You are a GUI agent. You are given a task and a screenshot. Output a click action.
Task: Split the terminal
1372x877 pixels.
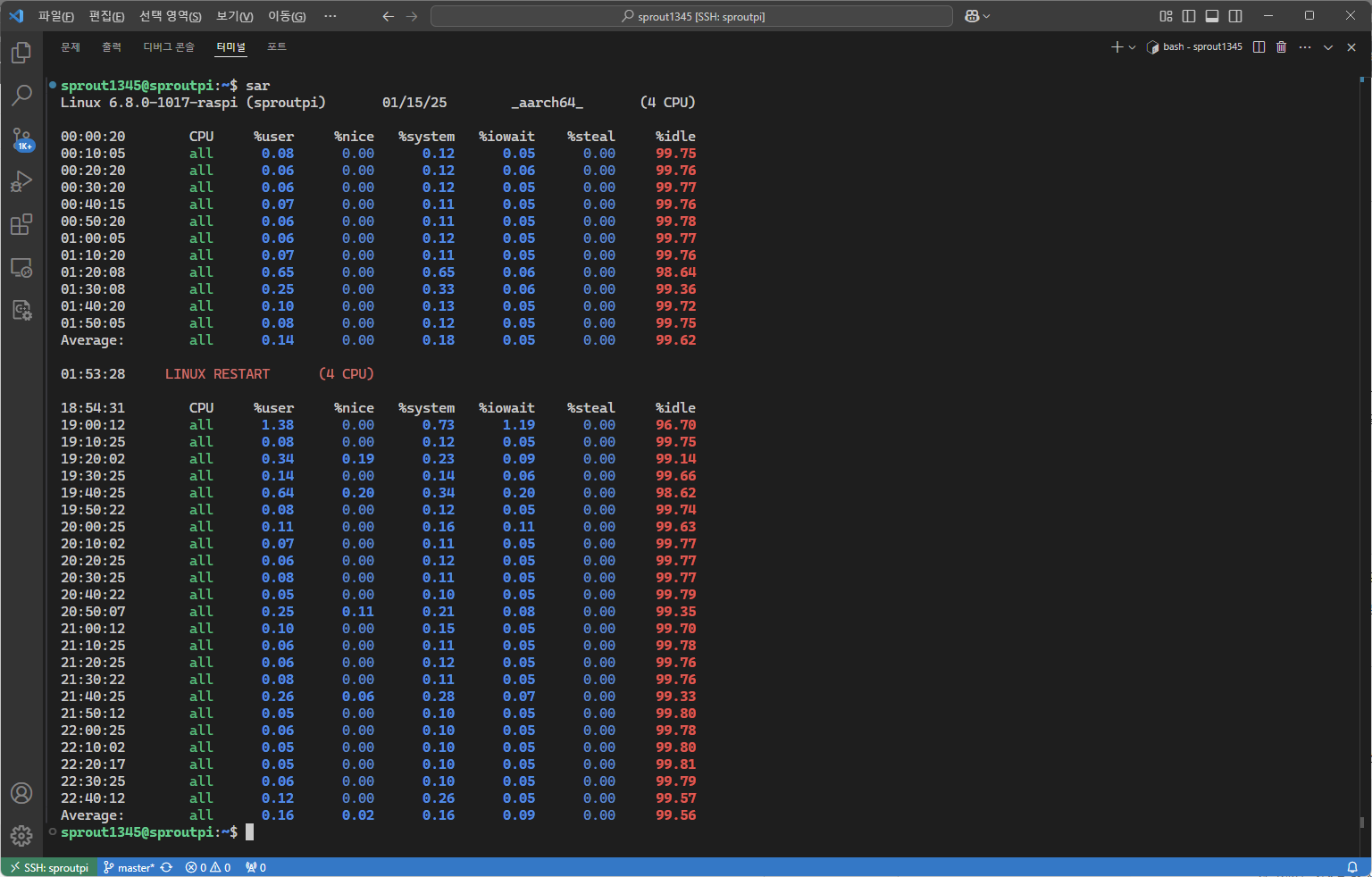(1259, 46)
